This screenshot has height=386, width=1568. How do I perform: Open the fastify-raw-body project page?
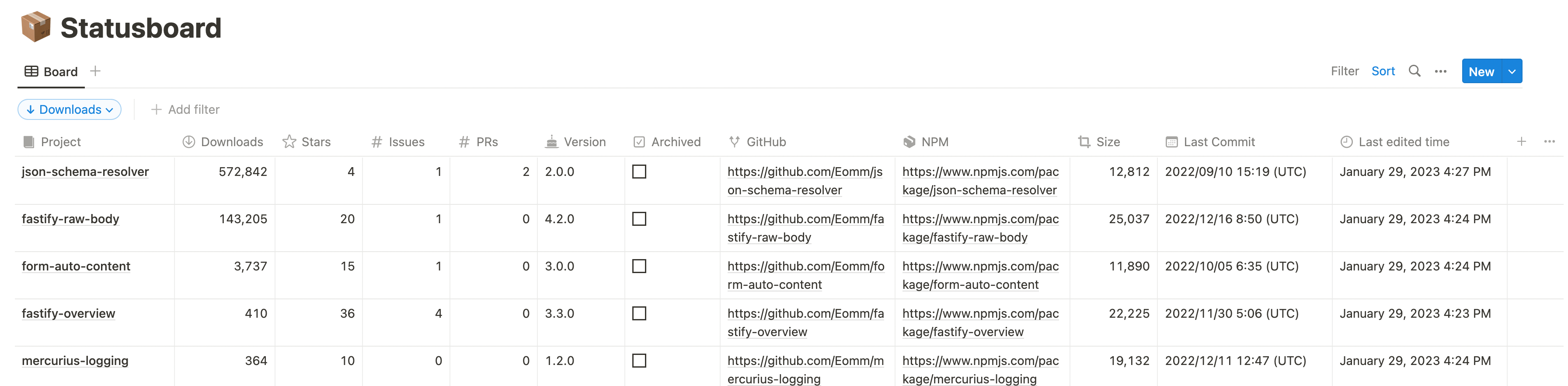[x=70, y=219]
